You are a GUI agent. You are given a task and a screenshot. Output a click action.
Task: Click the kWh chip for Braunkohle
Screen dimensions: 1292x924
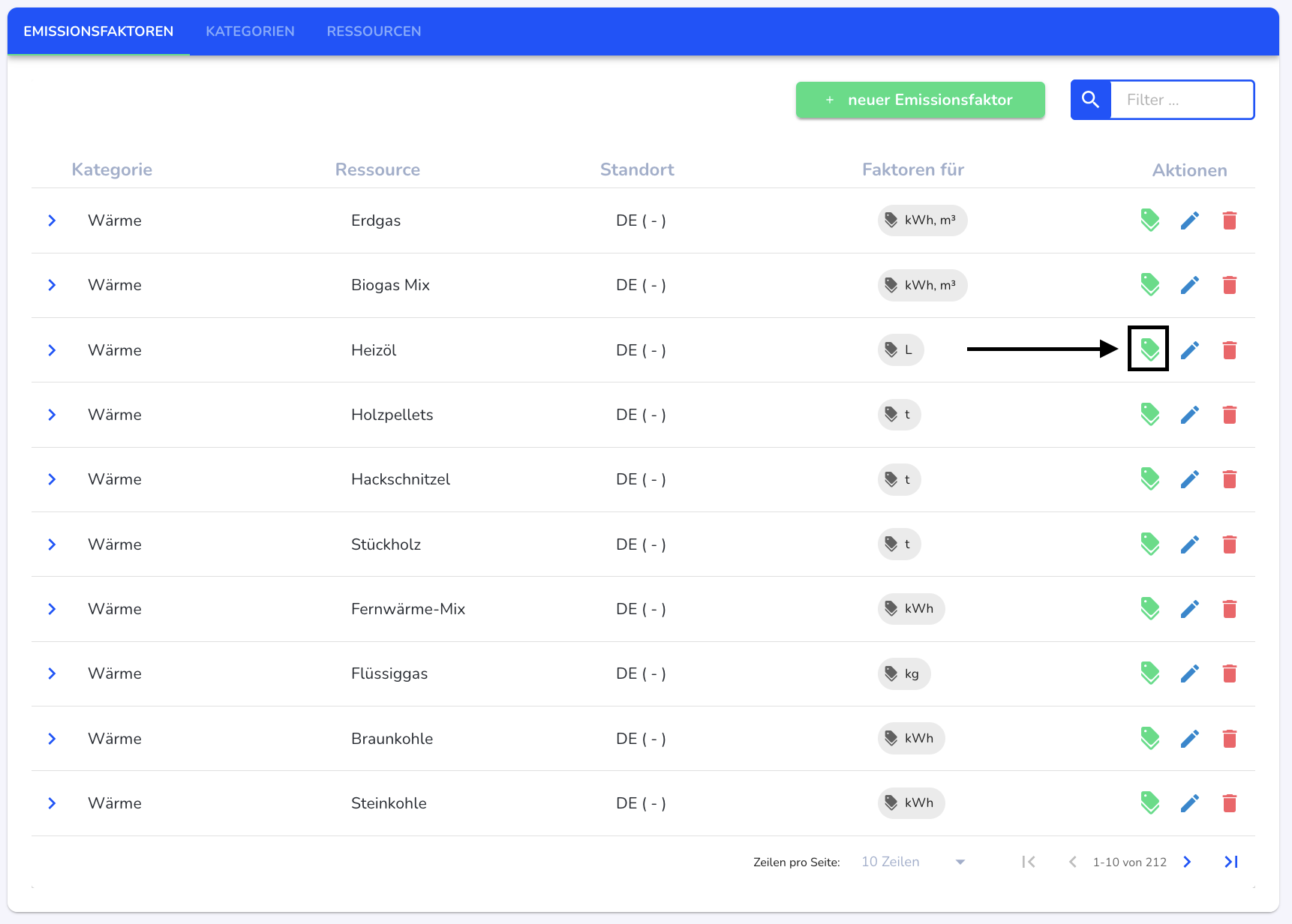point(911,739)
